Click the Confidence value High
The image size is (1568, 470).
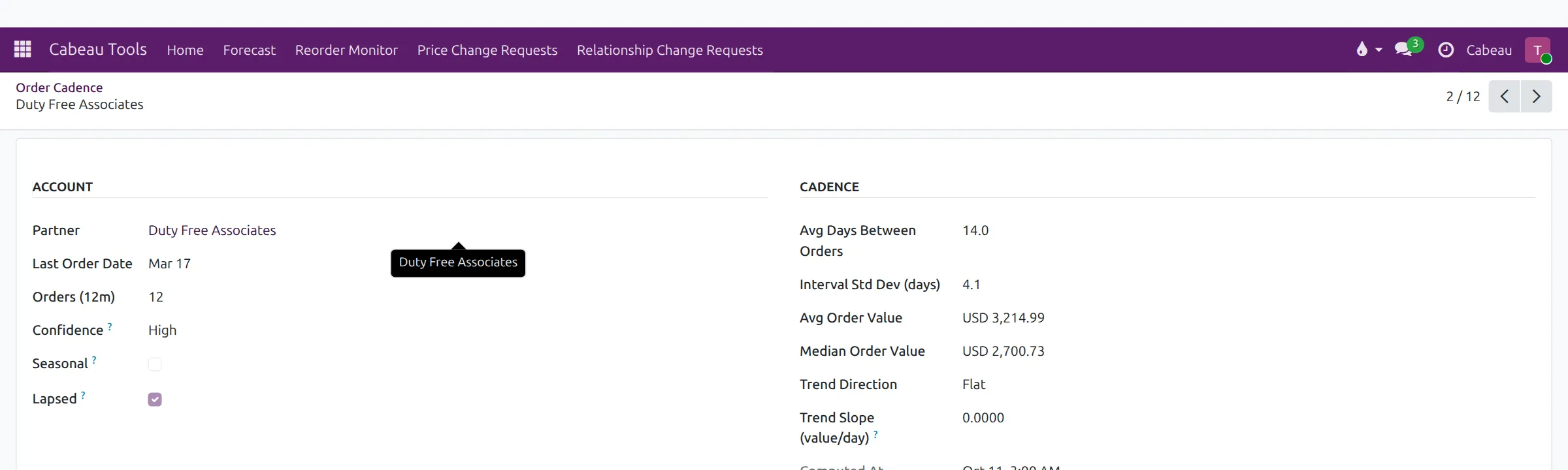(162, 330)
